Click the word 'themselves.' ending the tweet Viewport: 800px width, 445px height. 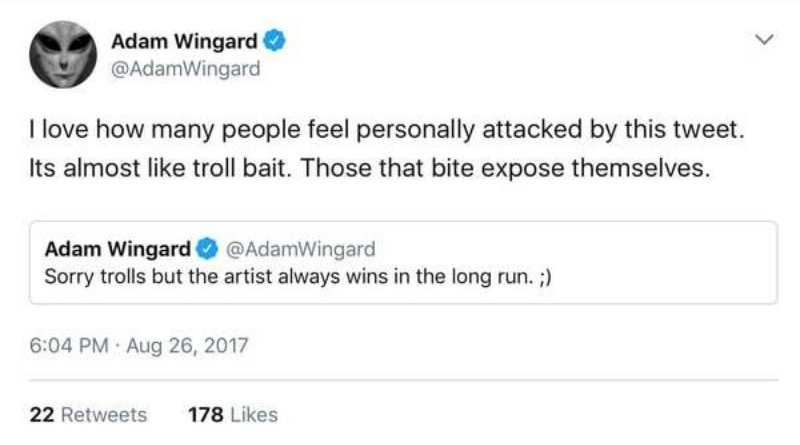coord(640,168)
